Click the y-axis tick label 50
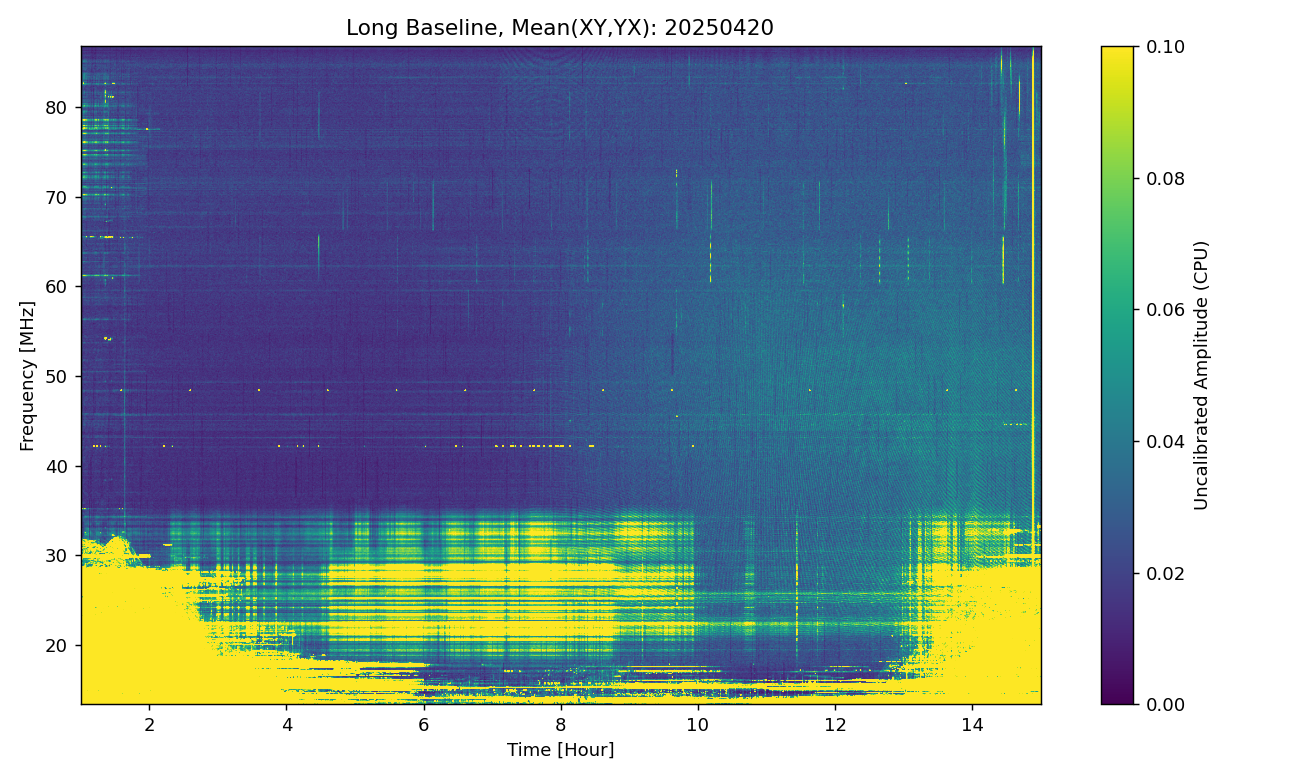The image size is (1300, 780). click(x=58, y=376)
